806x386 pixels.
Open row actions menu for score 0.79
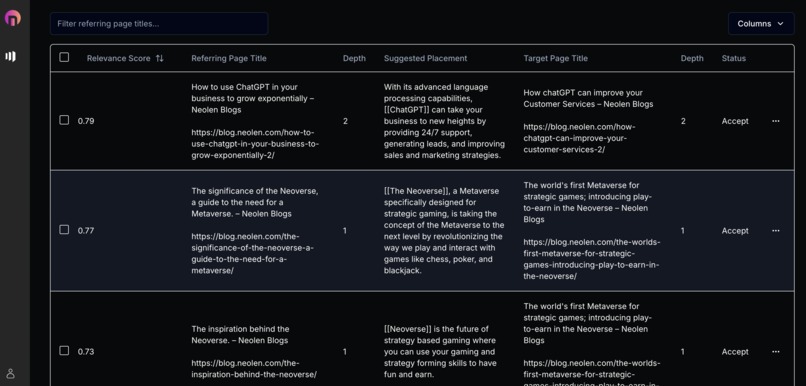(776, 121)
